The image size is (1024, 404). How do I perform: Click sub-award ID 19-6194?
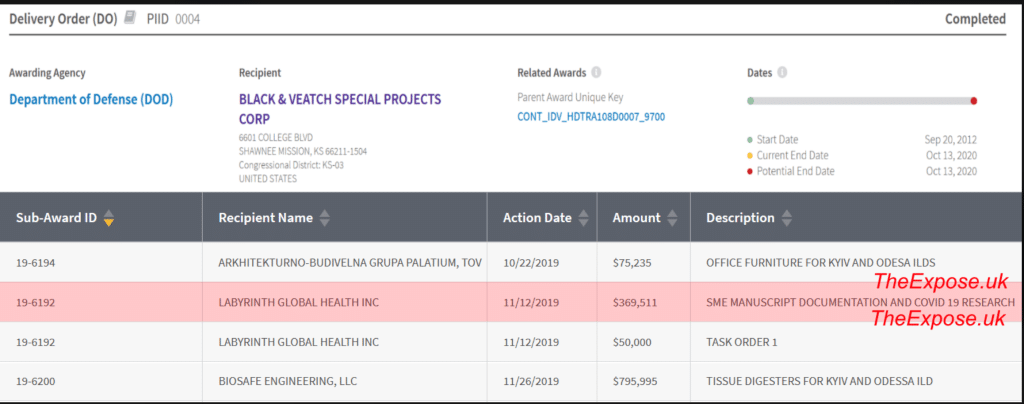click(x=35, y=263)
